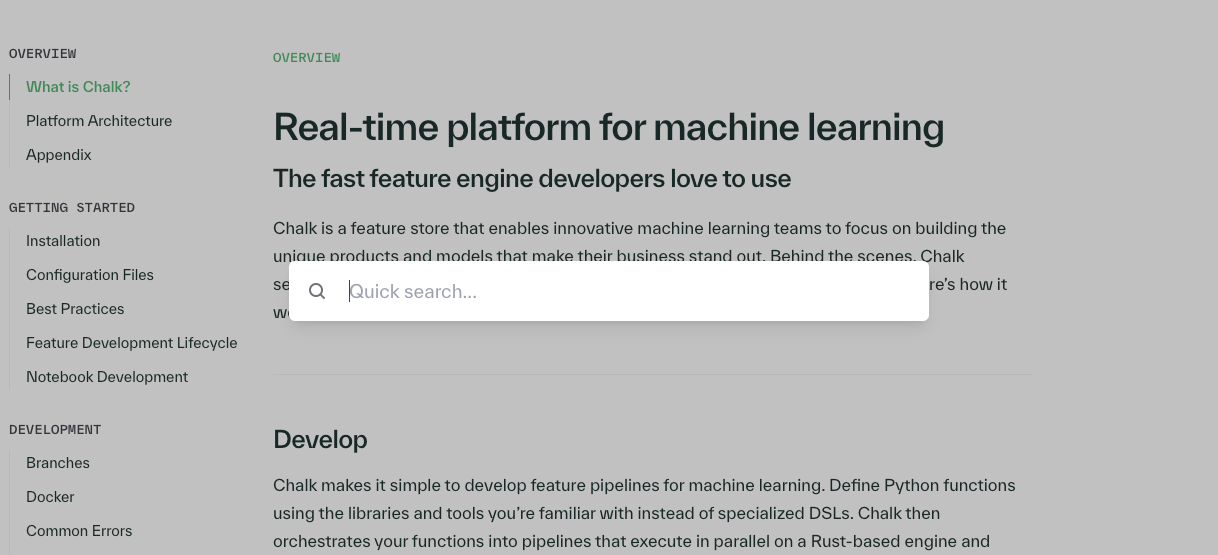Open the Best Practices page
Viewport: 1218px width, 555px height.
coord(75,309)
